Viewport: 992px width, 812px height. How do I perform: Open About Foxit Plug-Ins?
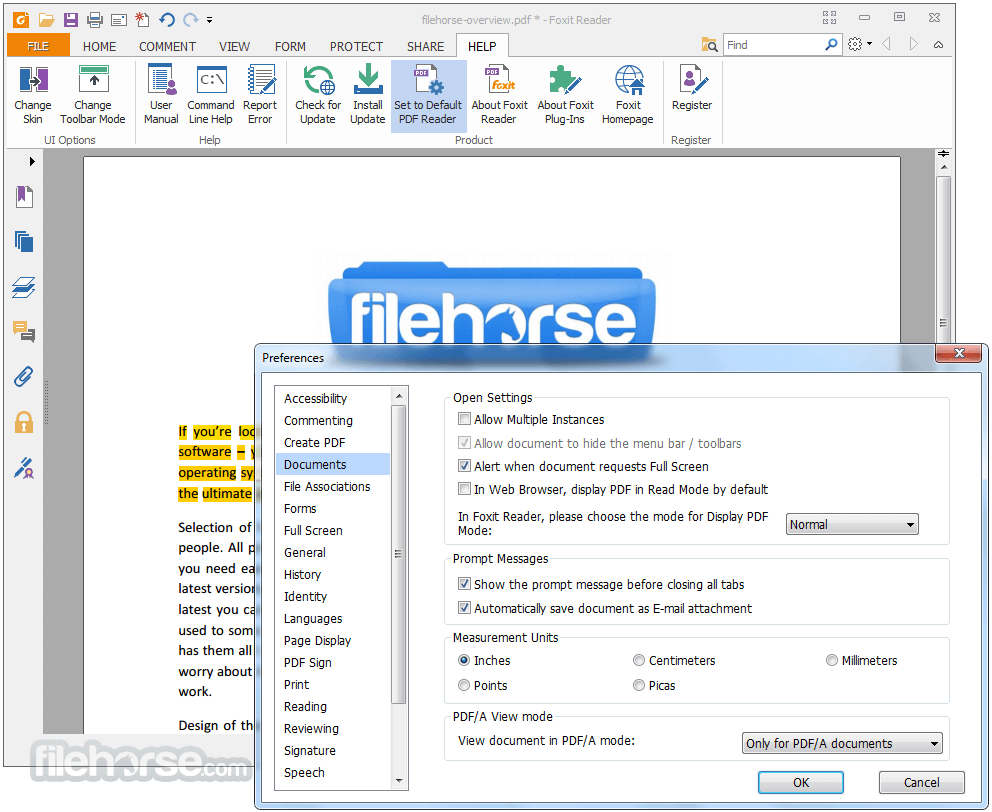pos(566,95)
